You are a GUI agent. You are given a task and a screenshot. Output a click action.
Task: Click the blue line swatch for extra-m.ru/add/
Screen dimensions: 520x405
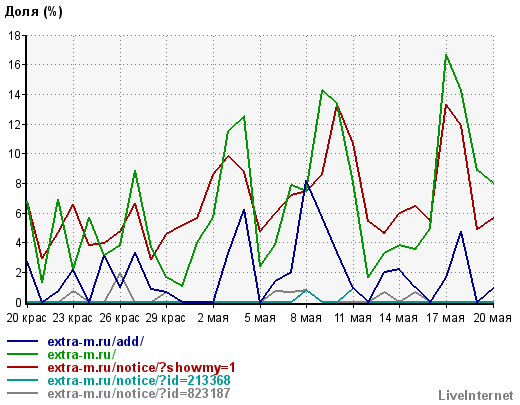coord(22,341)
